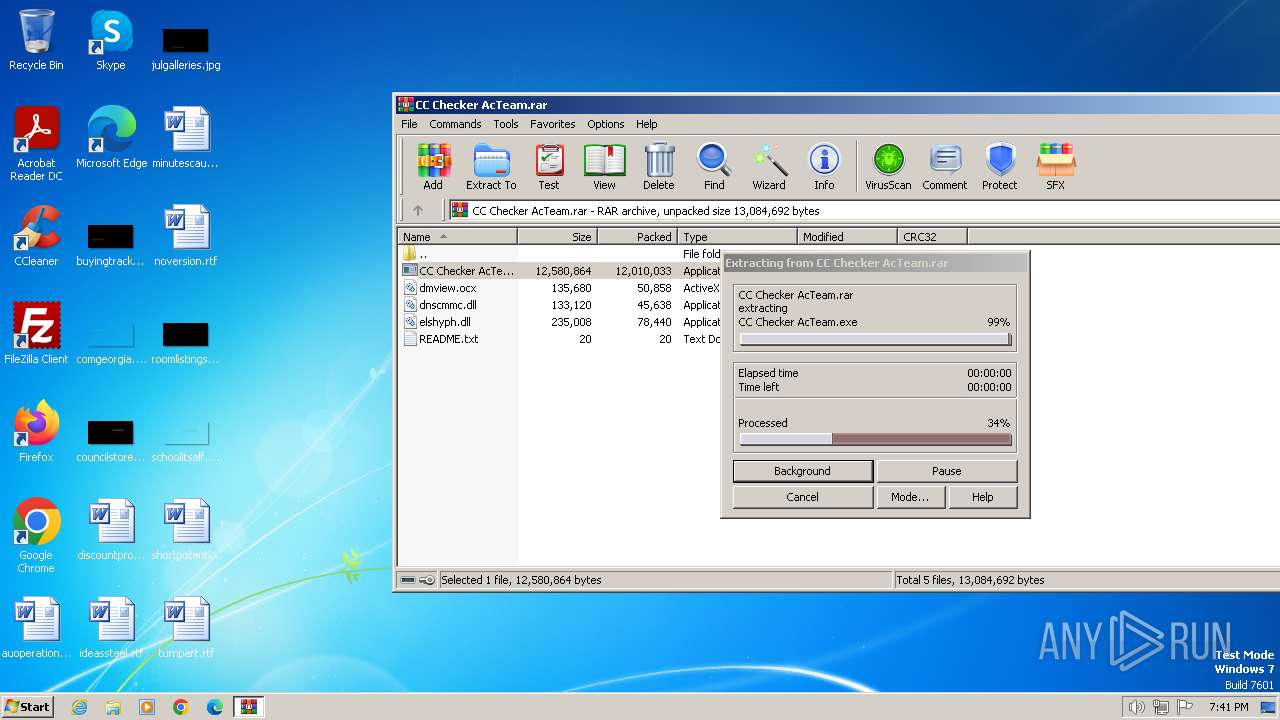This screenshot has height=720, width=1280.
Task: Sort by the Size column header
Action: pos(557,237)
